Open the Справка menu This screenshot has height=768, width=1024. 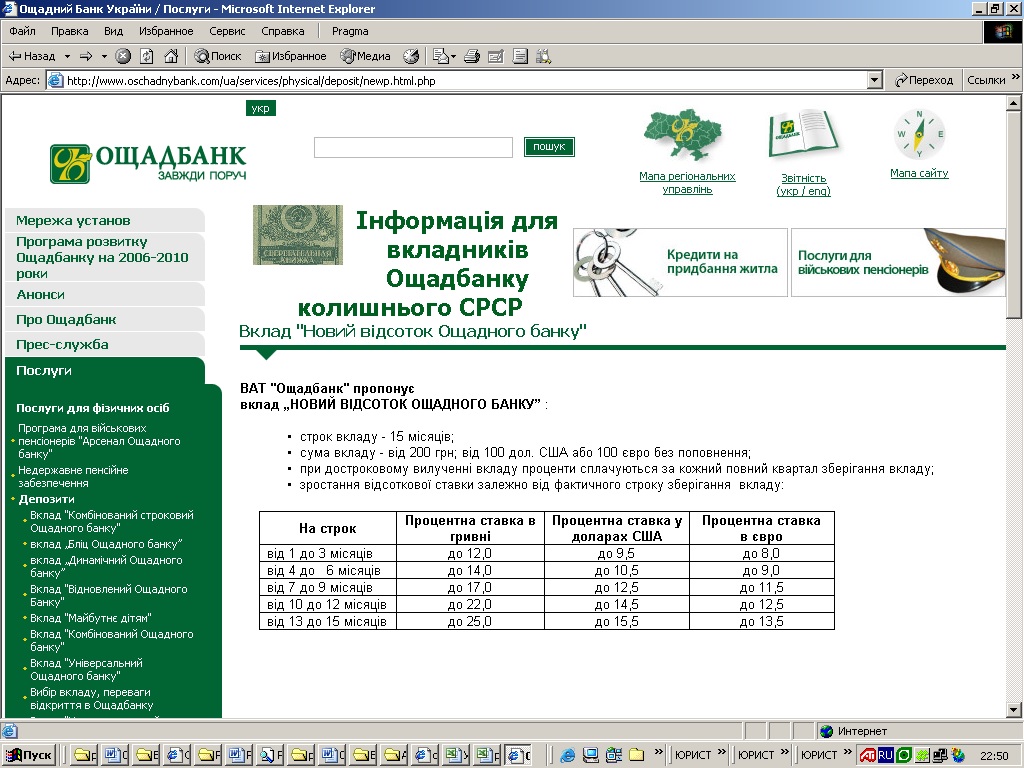pyautogui.click(x=282, y=31)
